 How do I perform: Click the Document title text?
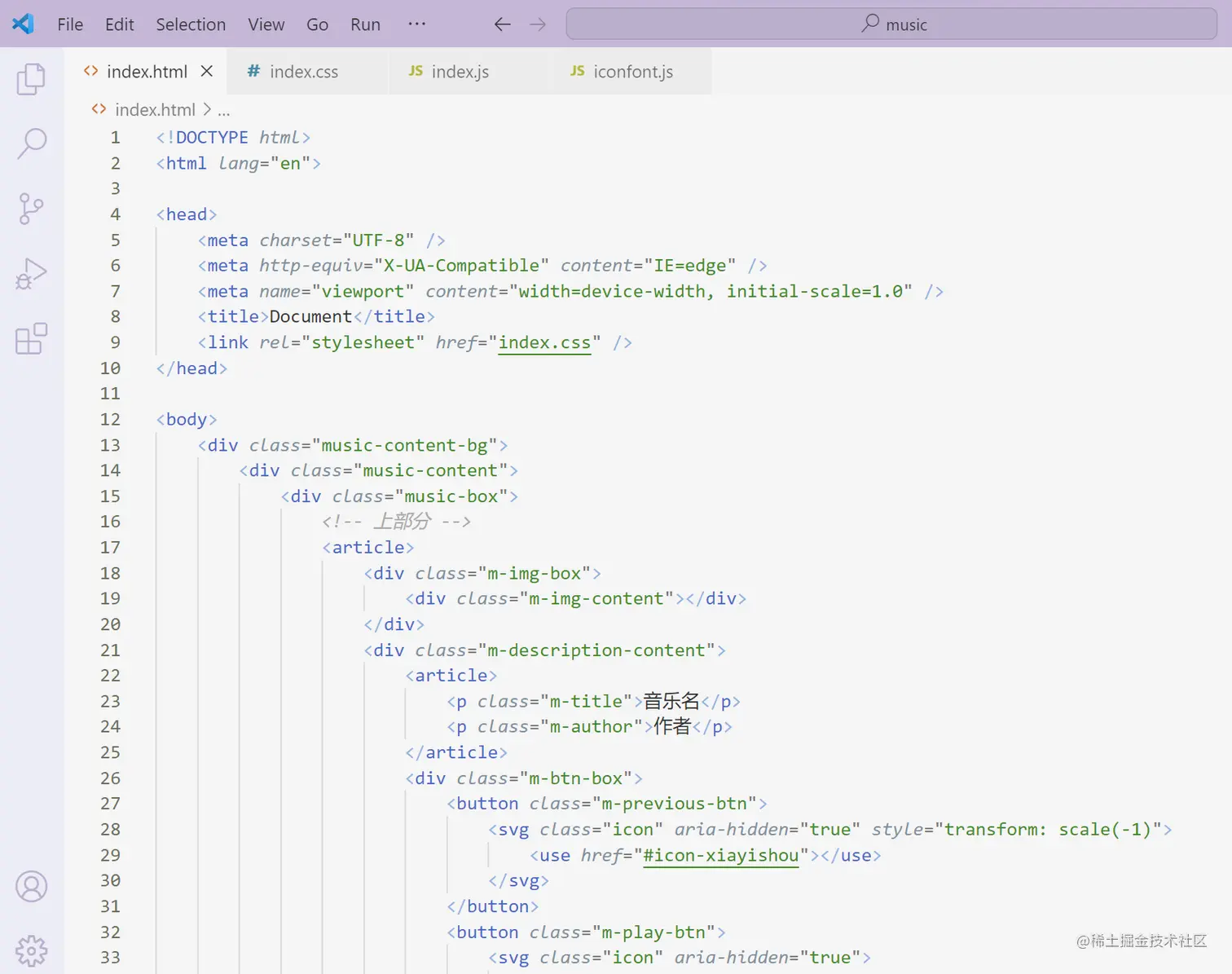310,316
